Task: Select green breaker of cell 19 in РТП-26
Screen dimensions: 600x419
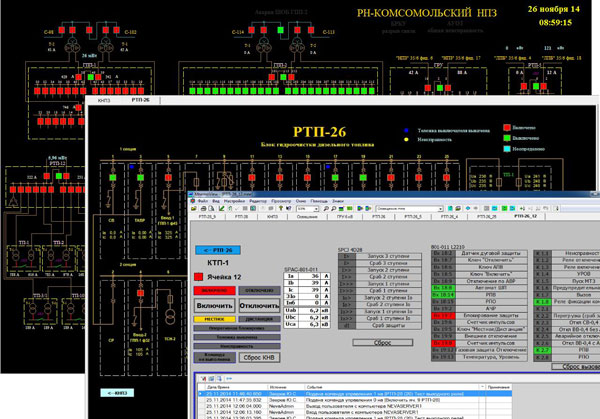Action: tap(363, 178)
